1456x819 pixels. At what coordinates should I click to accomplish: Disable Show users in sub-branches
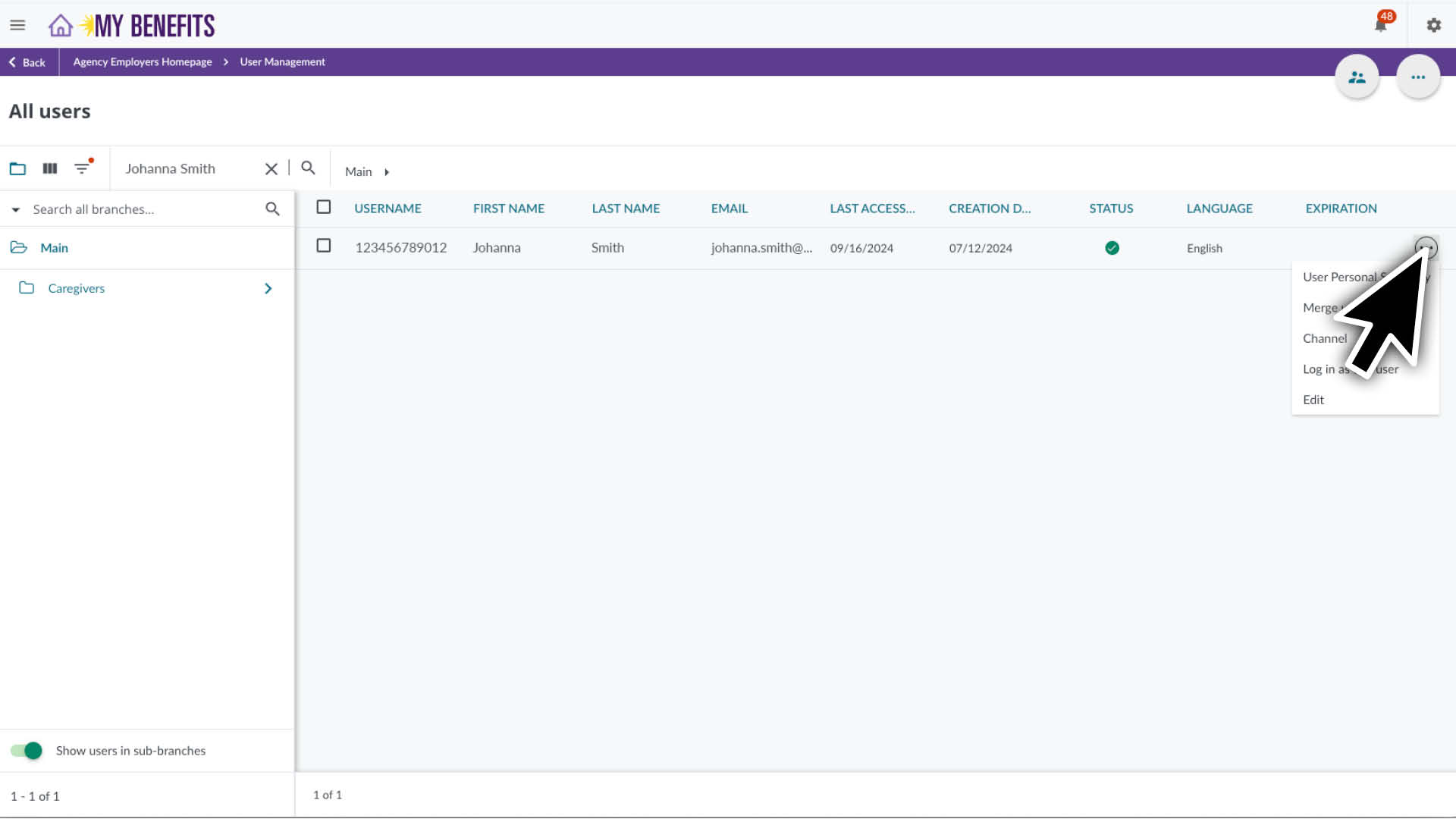pyautogui.click(x=27, y=750)
